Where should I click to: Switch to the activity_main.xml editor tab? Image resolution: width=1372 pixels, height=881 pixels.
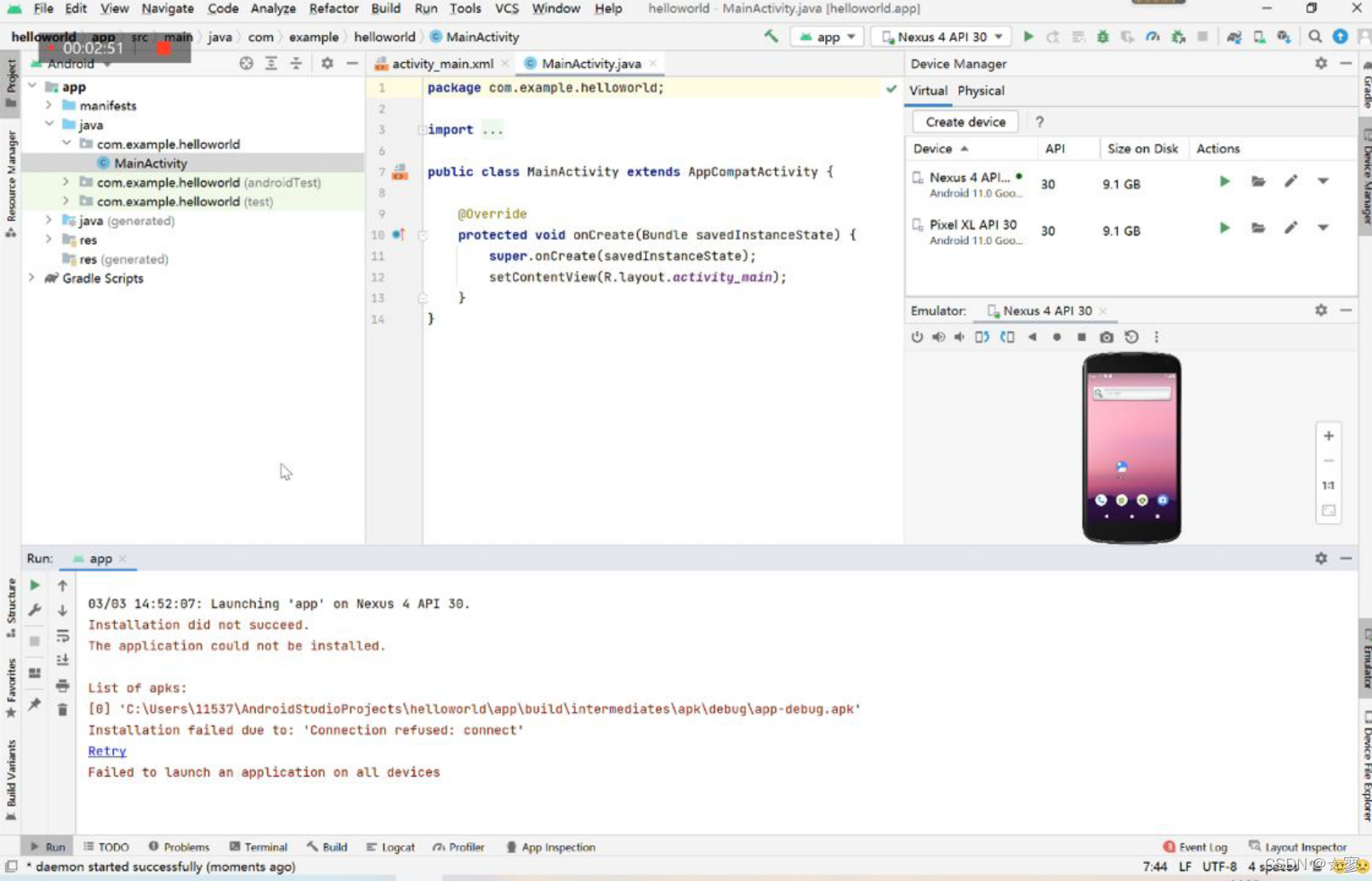(442, 64)
